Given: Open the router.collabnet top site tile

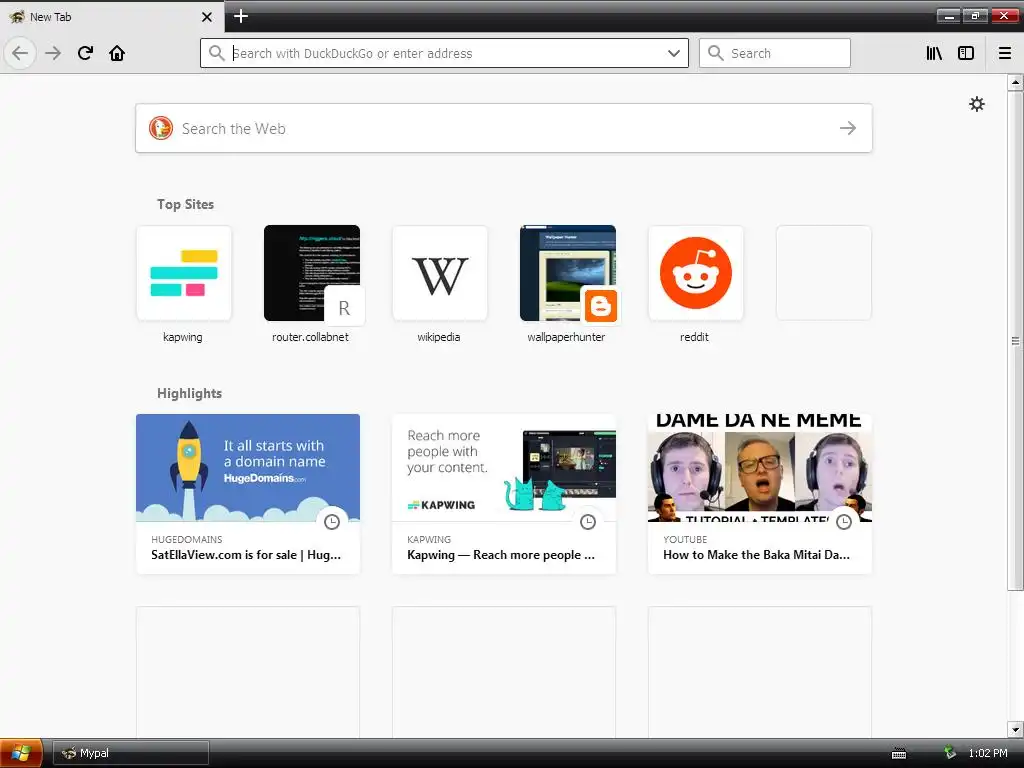Looking at the screenshot, I should tap(312, 273).
